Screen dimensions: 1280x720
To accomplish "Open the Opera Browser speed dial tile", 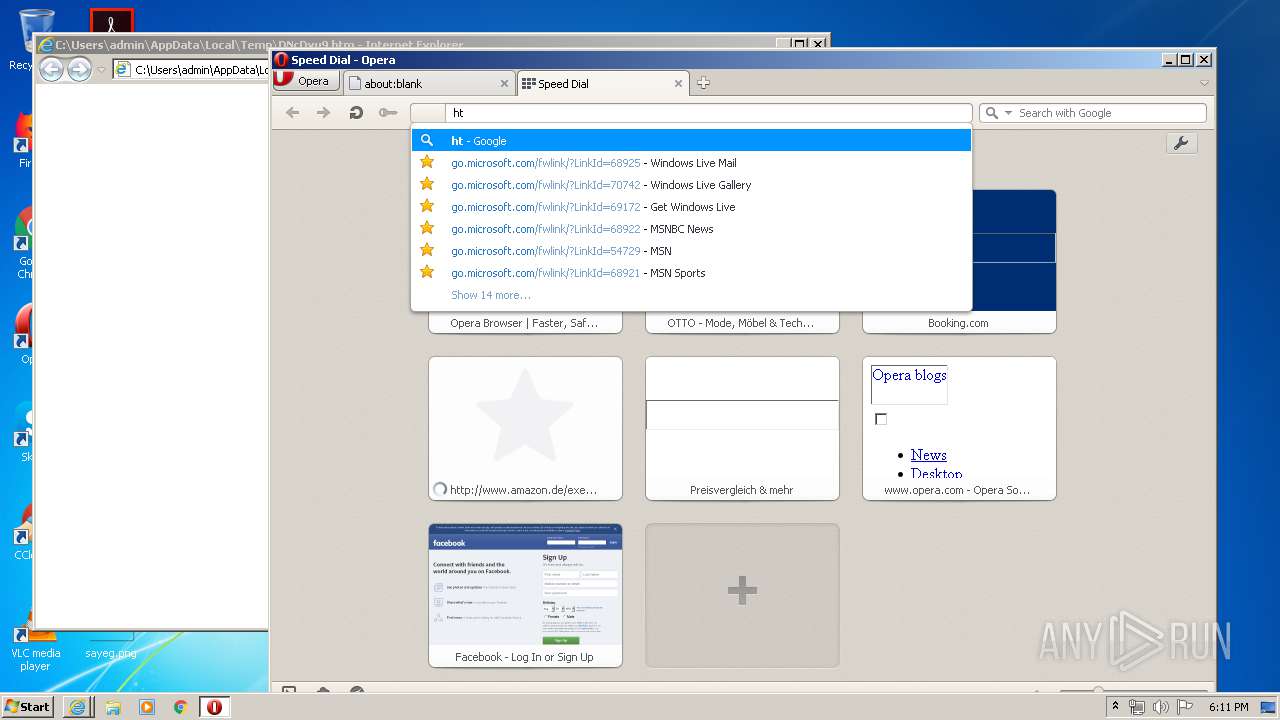I will [x=525, y=323].
